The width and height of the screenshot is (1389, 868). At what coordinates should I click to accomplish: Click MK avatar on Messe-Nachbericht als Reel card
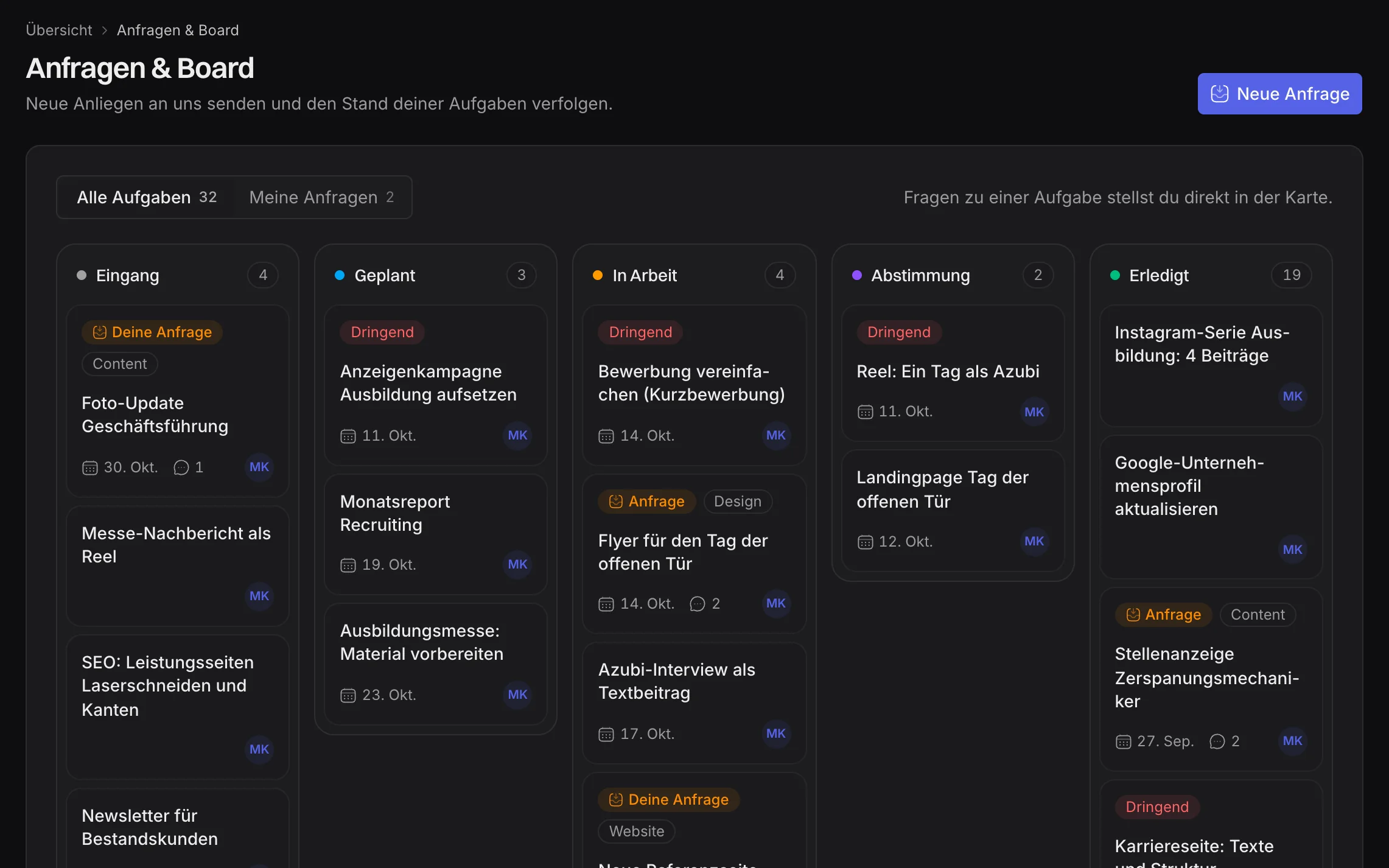point(259,596)
